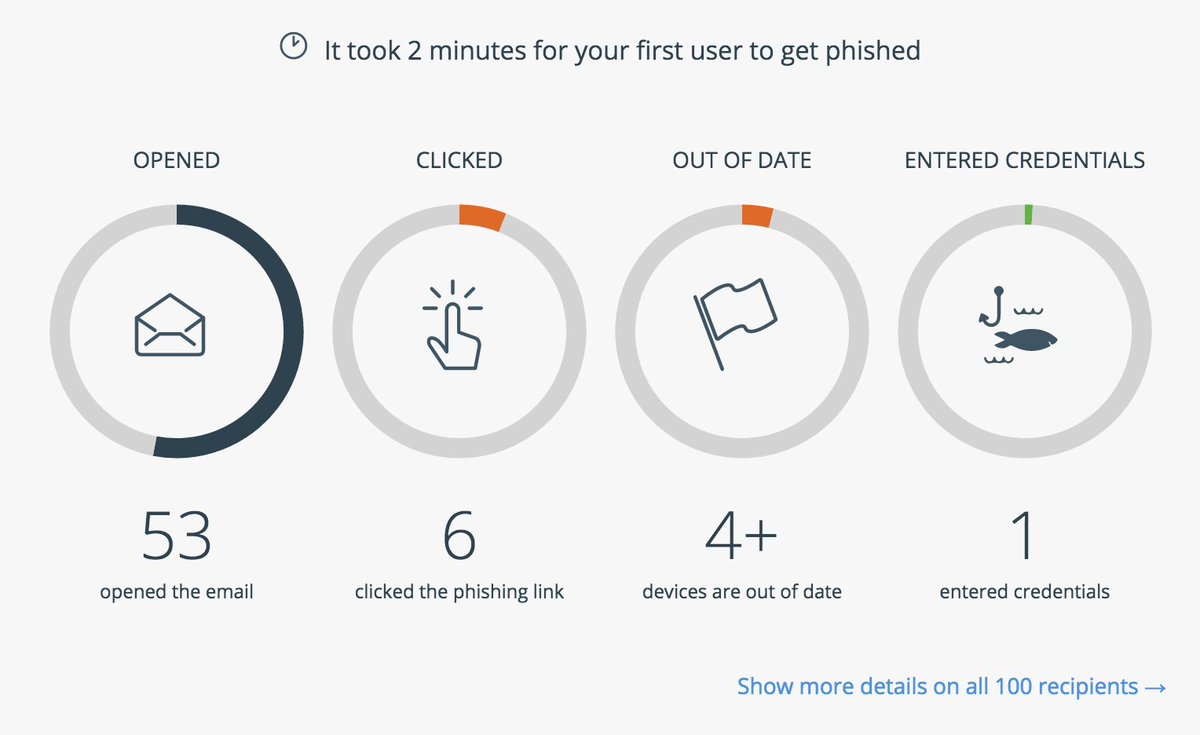Screen dimensions: 1200x735
Task: Click the clock icon beside the headline
Action: (x=293, y=48)
